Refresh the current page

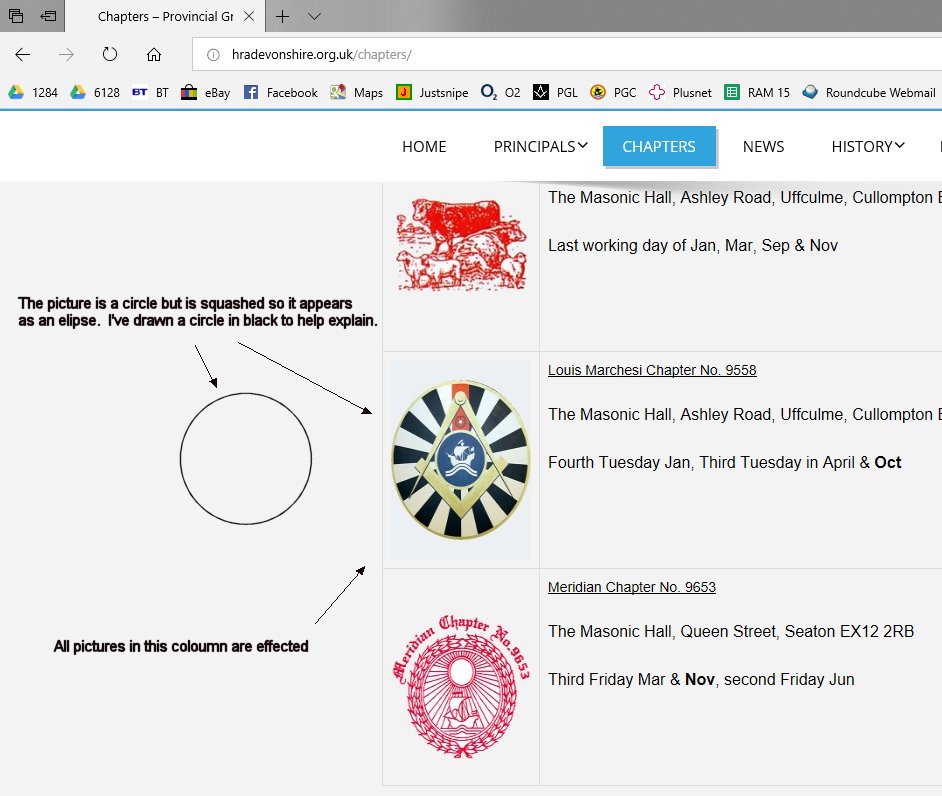(110, 55)
